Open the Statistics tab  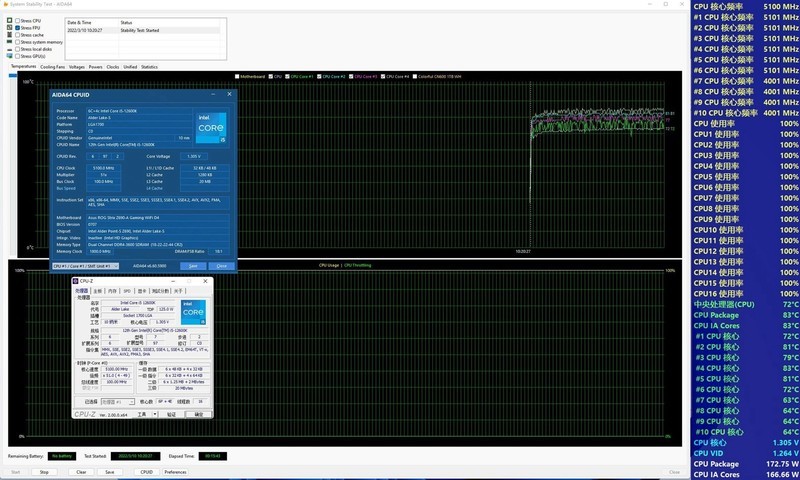[149, 66]
